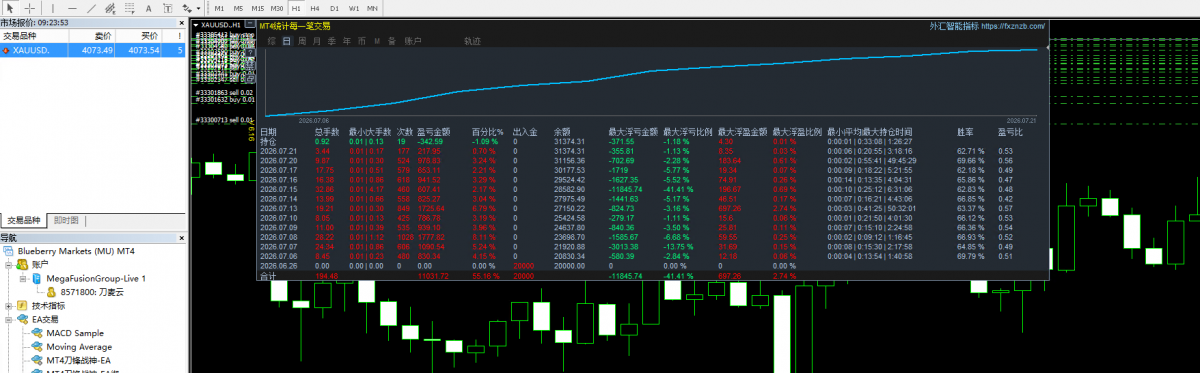The height and width of the screenshot is (373, 1200).
Task: Click the 胜率 win rate column header
Action: (x=965, y=132)
